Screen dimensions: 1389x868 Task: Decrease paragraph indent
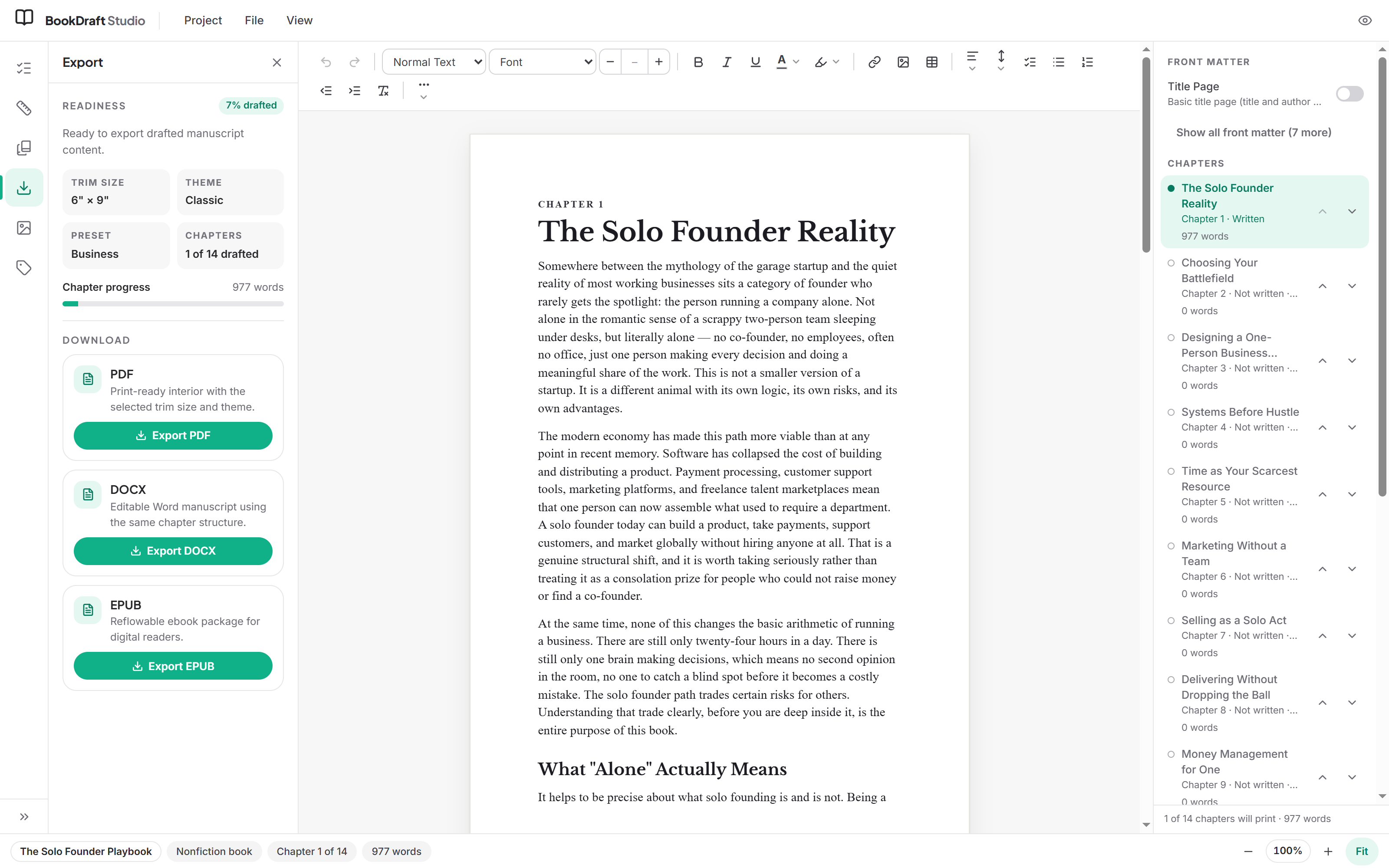326,91
